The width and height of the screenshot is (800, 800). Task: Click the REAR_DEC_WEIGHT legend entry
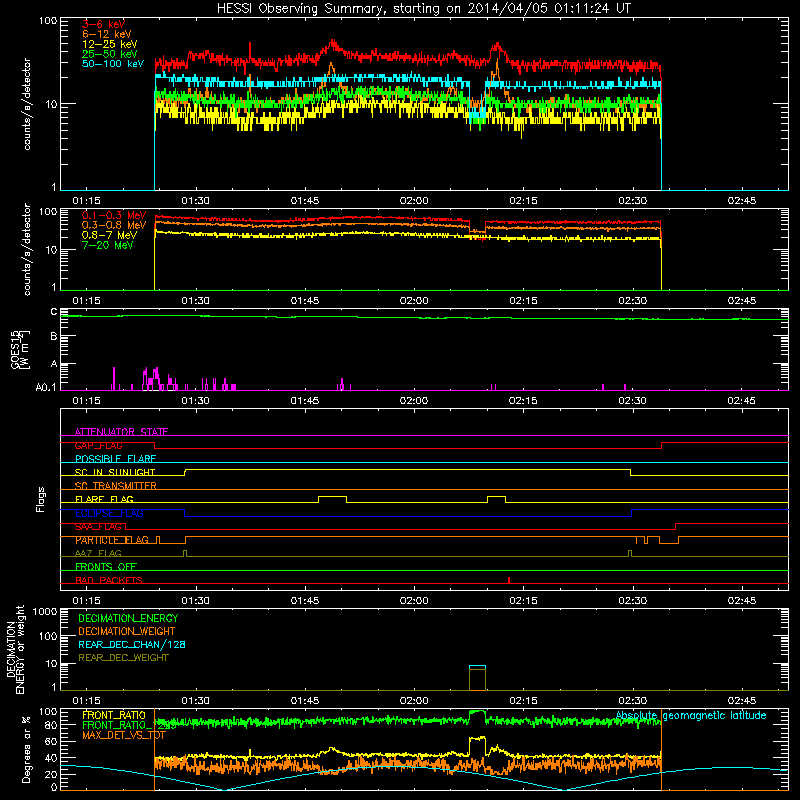click(x=123, y=658)
